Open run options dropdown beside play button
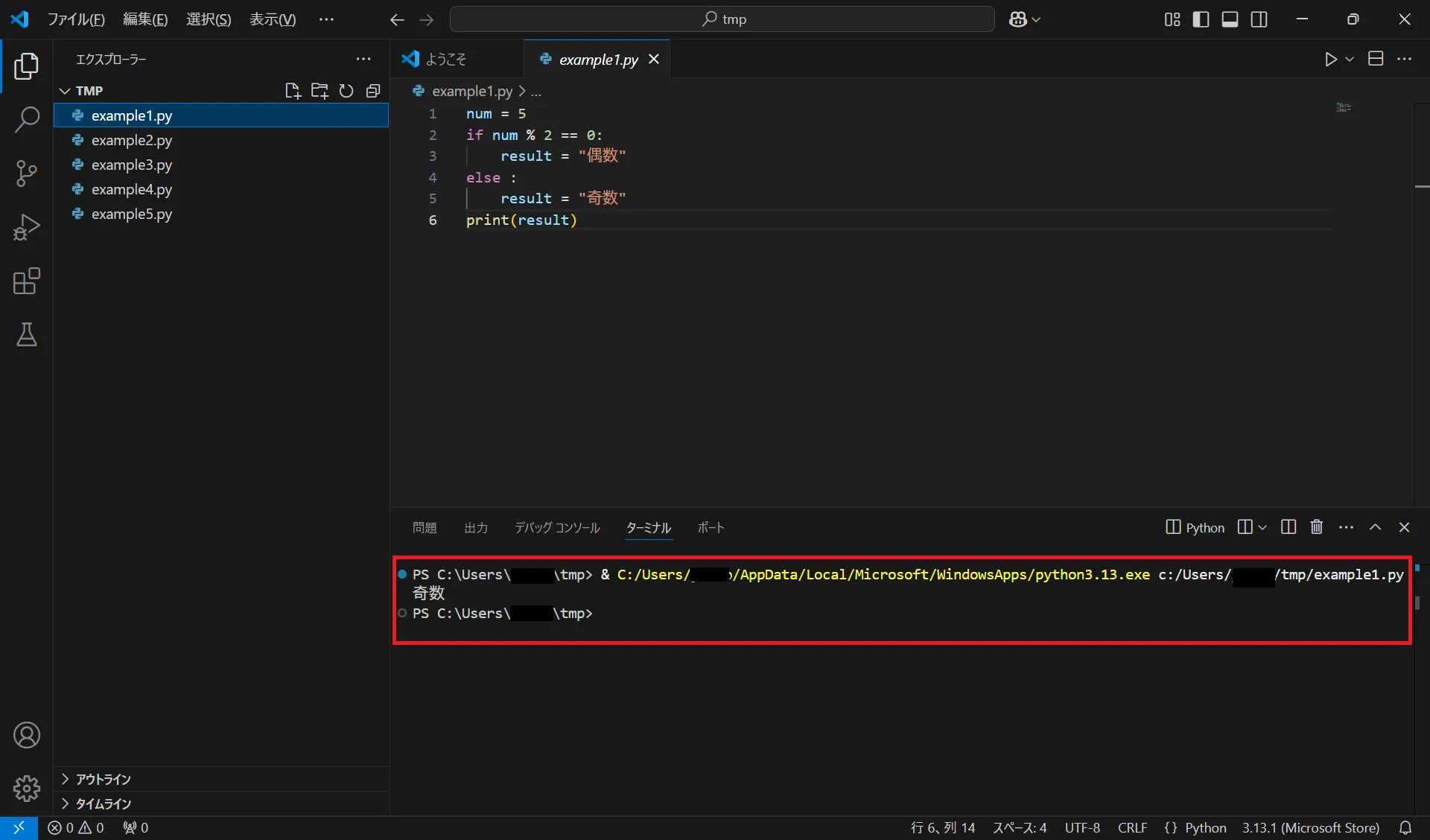 (x=1350, y=59)
